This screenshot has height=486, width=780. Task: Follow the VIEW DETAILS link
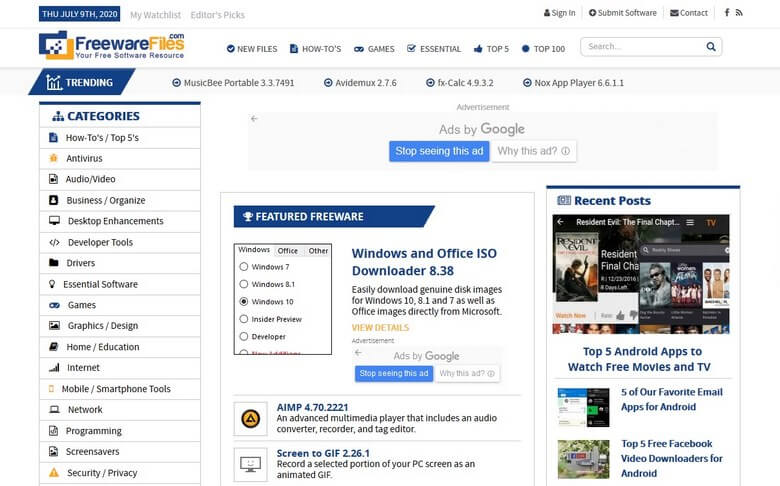[380, 328]
